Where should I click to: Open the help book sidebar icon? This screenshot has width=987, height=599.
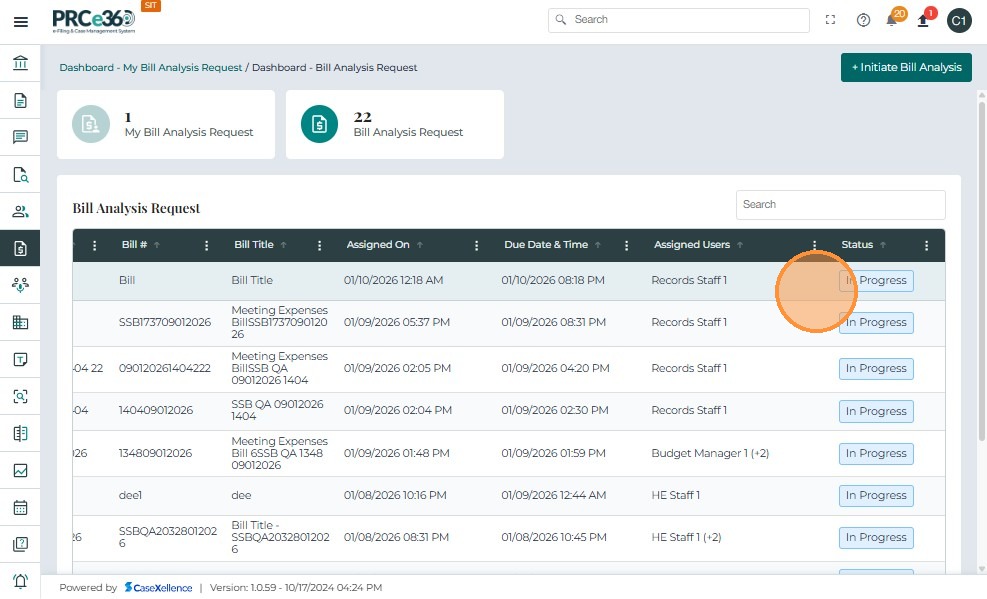click(20, 544)
